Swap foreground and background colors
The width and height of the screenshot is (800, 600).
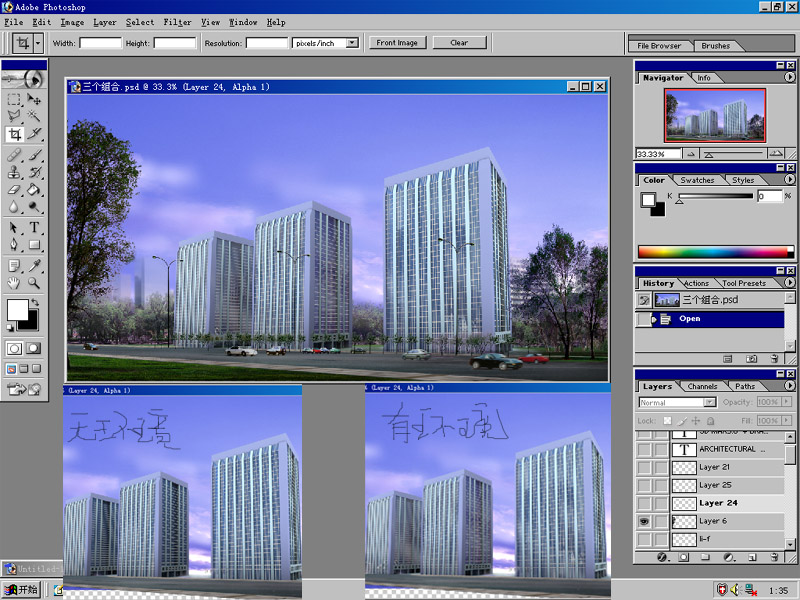35,303
